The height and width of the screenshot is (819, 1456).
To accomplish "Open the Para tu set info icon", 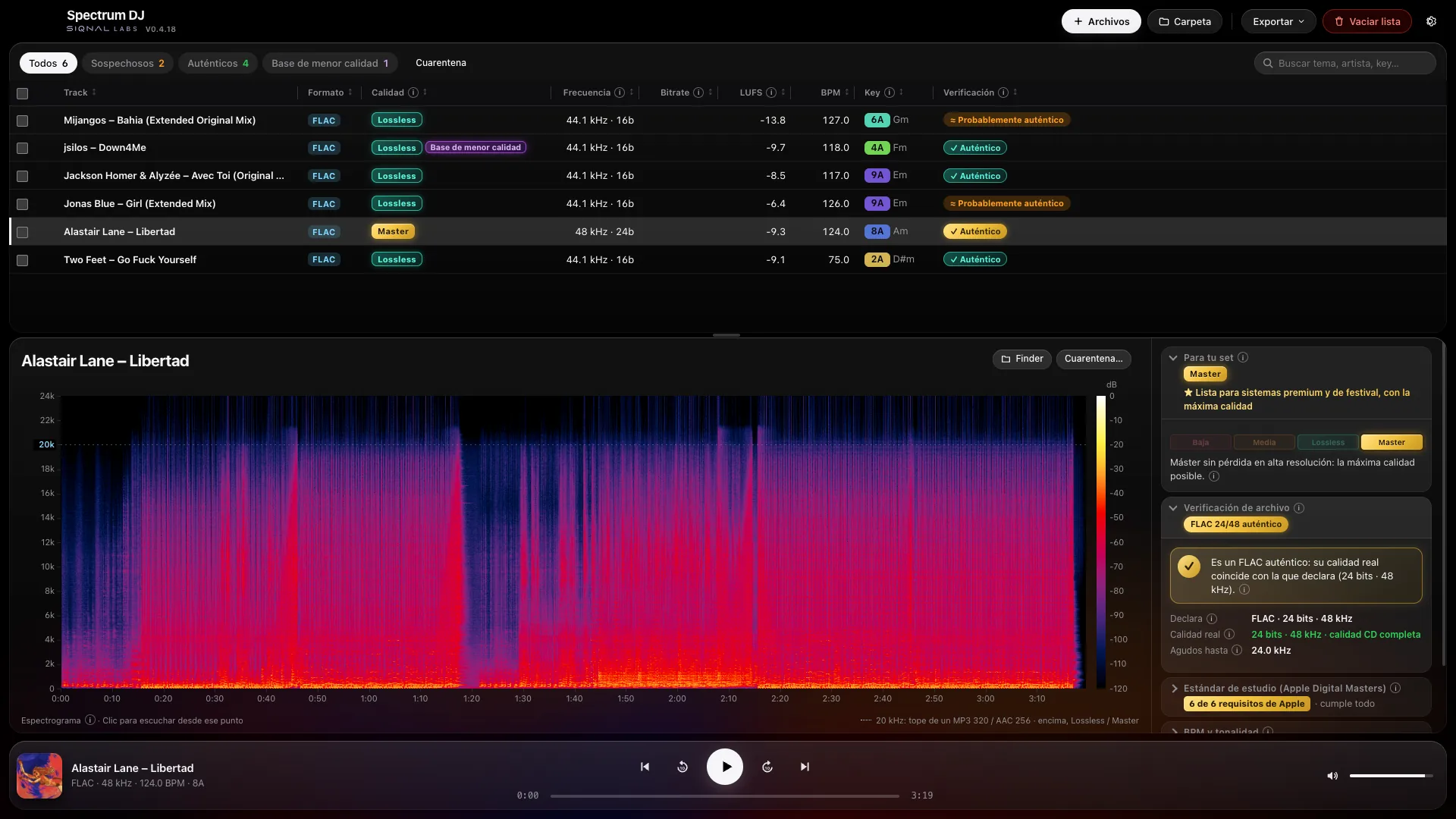I will tap(1243, 358).
